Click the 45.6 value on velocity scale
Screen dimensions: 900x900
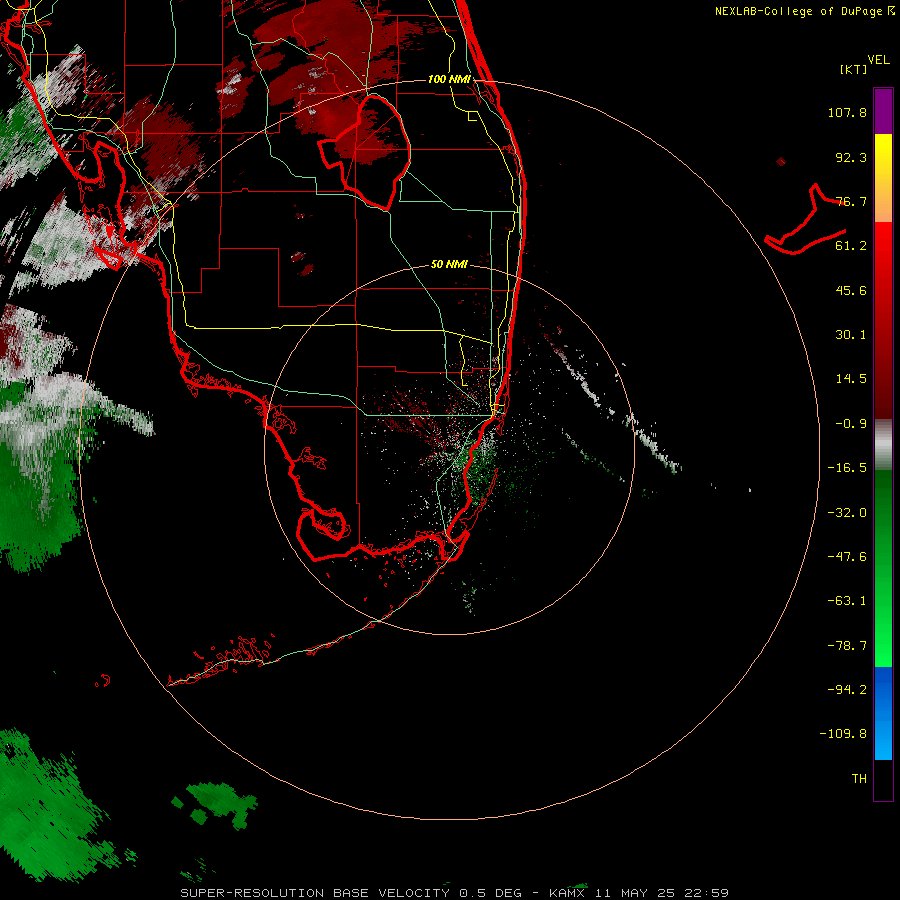(x=851, y=290)
